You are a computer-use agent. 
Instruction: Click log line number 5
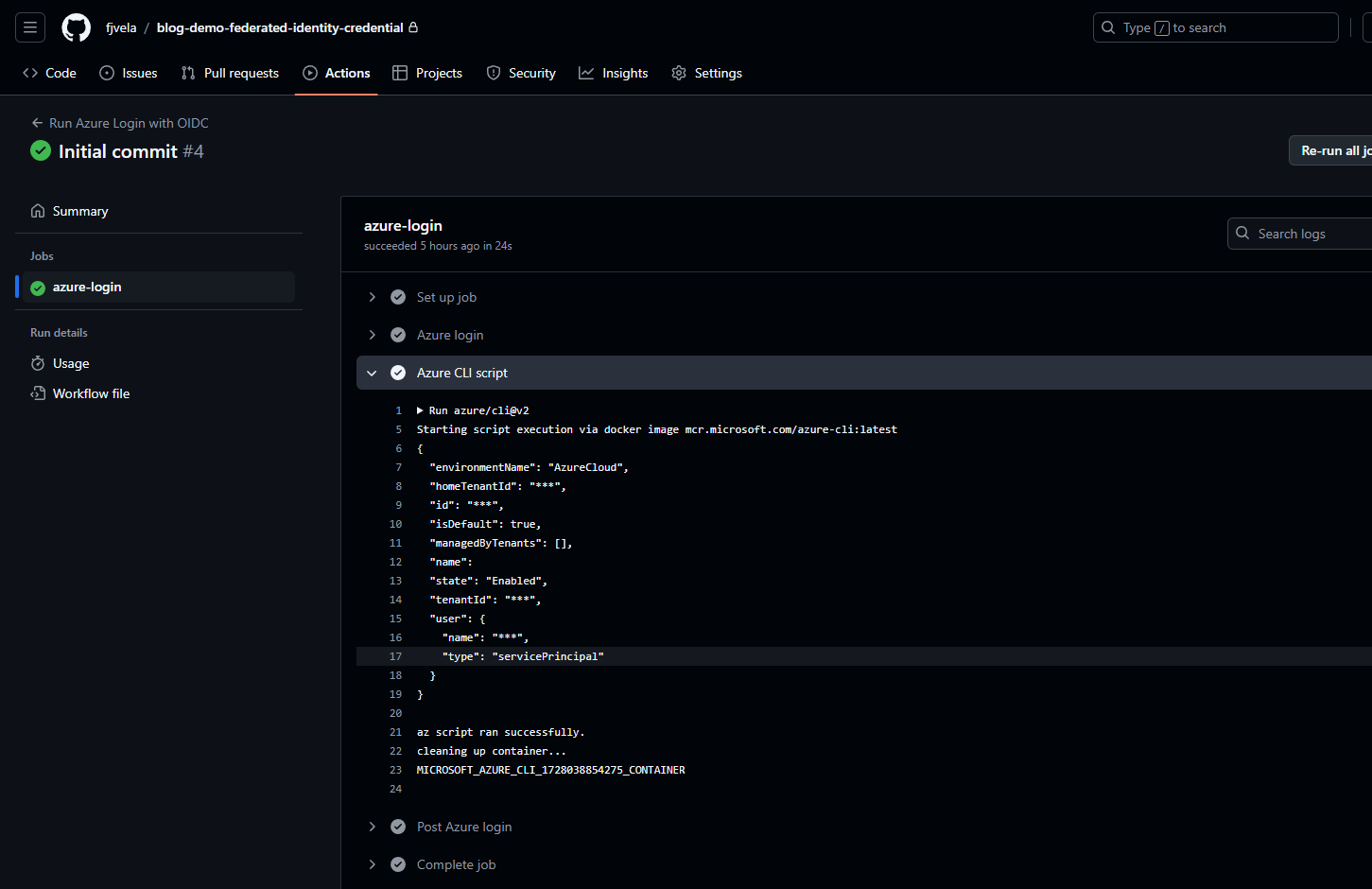(x=398, y=429)
